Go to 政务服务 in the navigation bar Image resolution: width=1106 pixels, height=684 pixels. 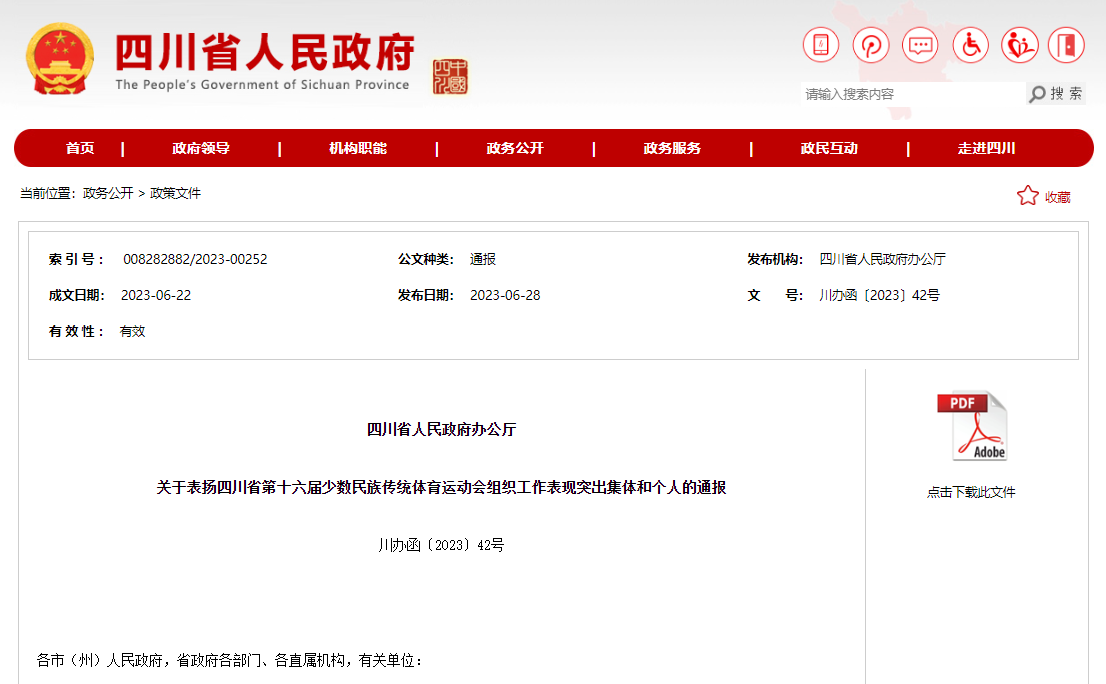(x=672, y=148)
